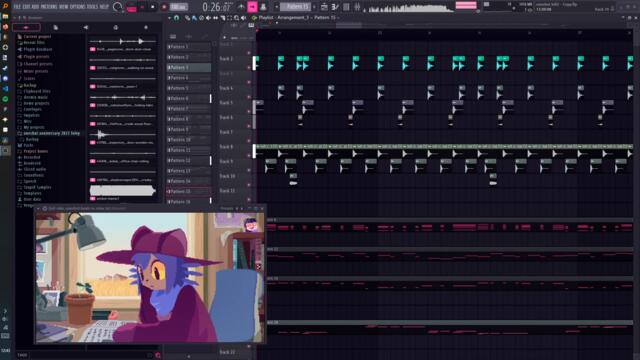Open the OPTIONS menu

[x=78, y=7]
